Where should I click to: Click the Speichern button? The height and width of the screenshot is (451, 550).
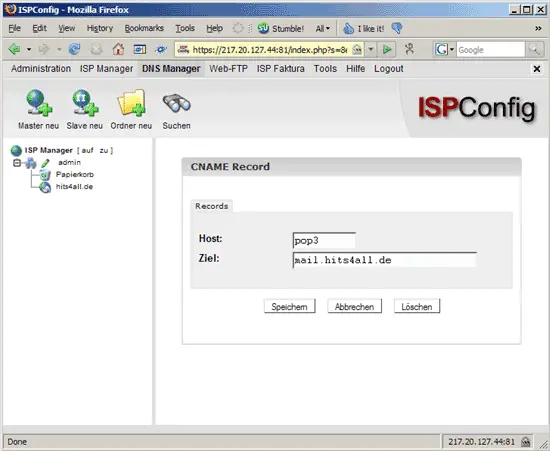click(x=289, y=307)
